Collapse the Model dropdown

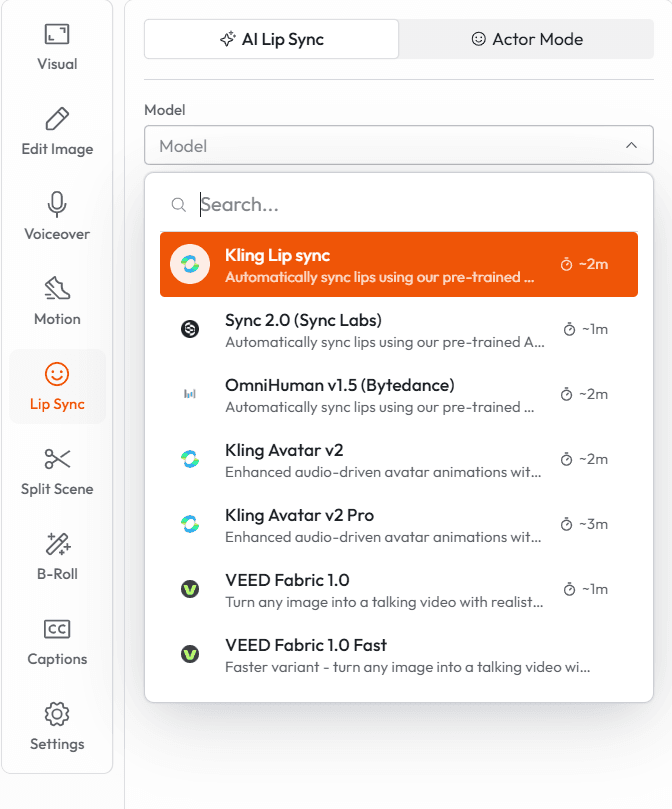click(399, 145)
